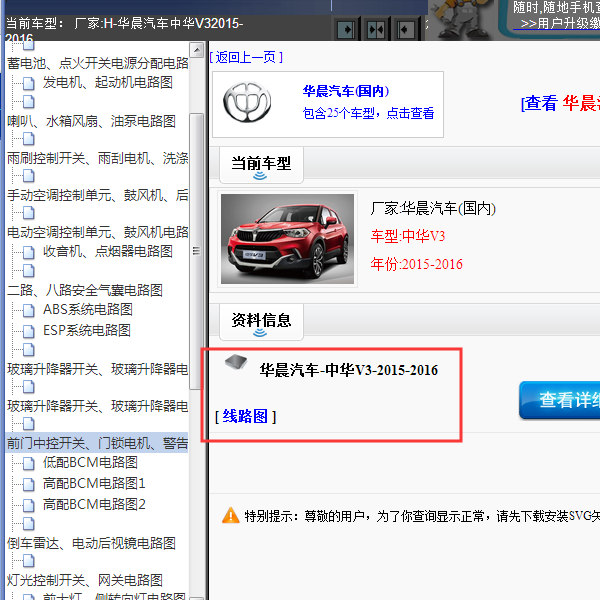
Task: Click the mascot character image in header
Action: pyautogui.click(x=463, y=20)
